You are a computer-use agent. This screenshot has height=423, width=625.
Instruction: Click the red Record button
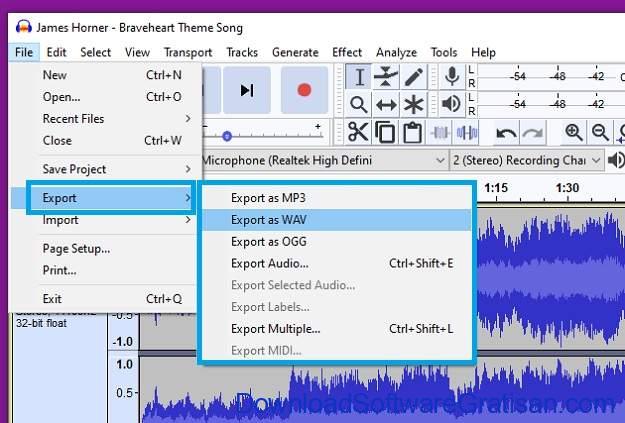point(304,90)
